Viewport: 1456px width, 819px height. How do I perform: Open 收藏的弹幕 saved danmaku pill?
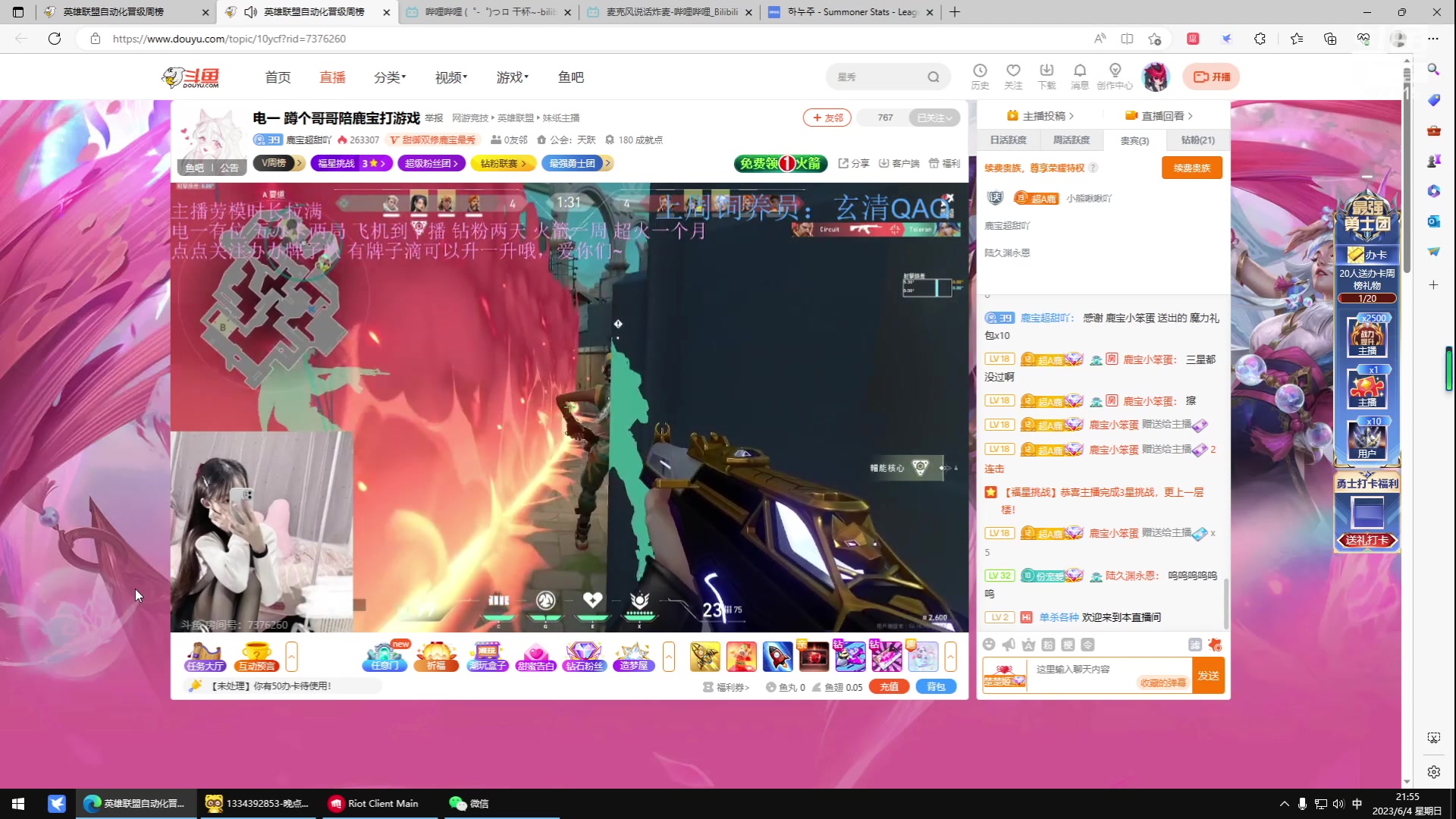[1163, 683]
